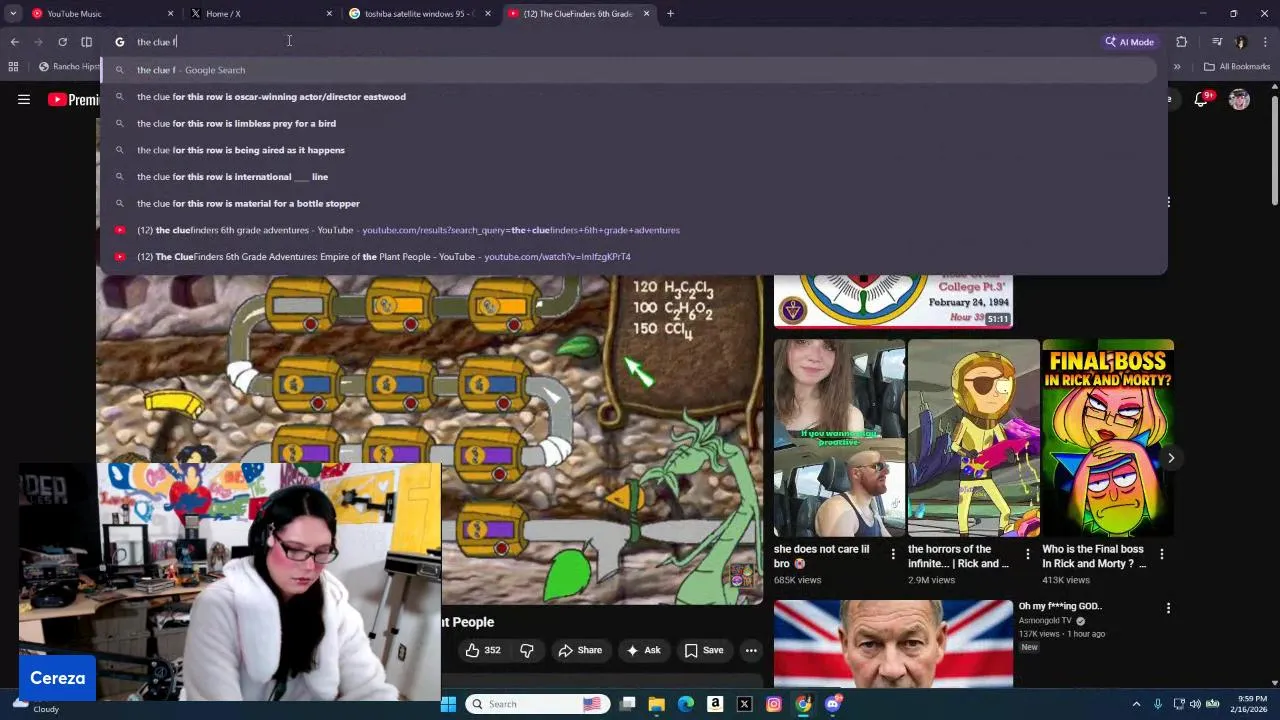
Task: Reload the current page
Action: pos(62,42)
